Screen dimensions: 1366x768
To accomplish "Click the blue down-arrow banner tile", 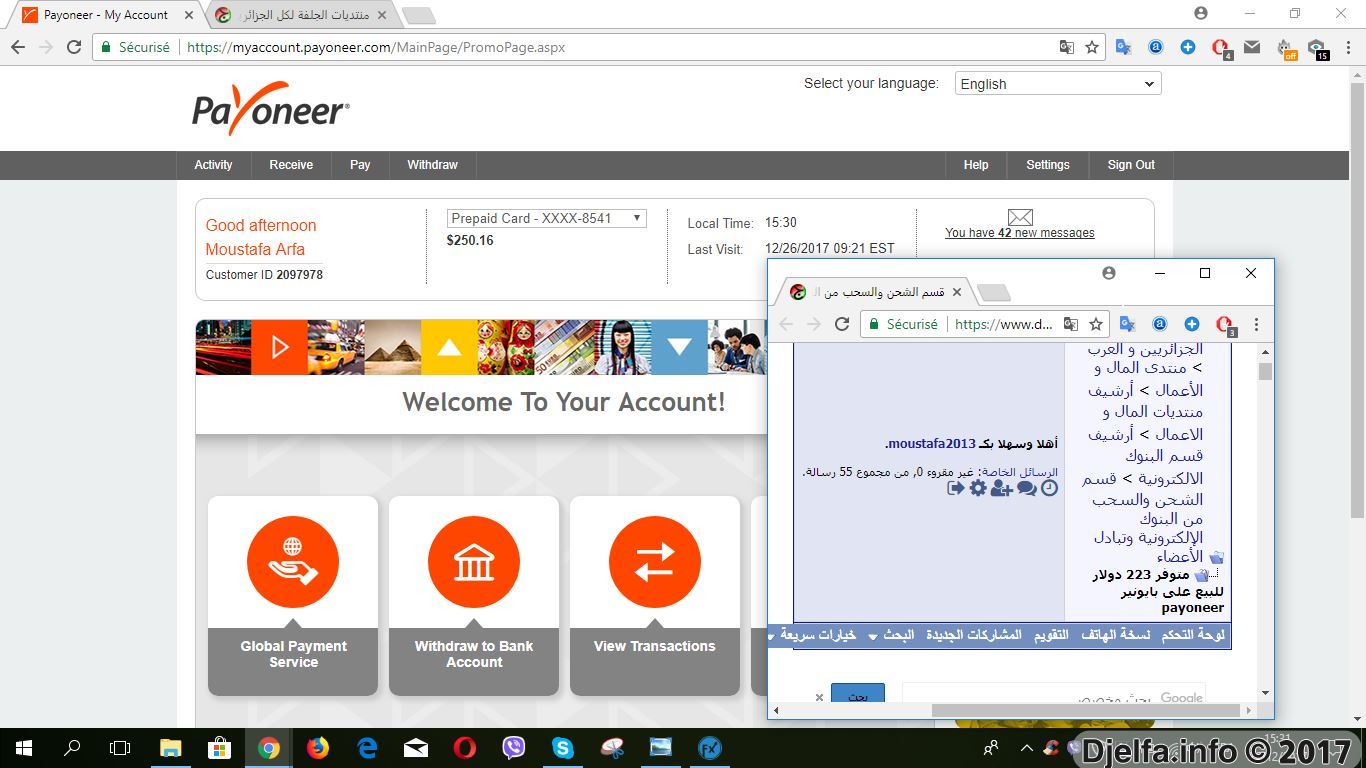I will click(679, 347).
